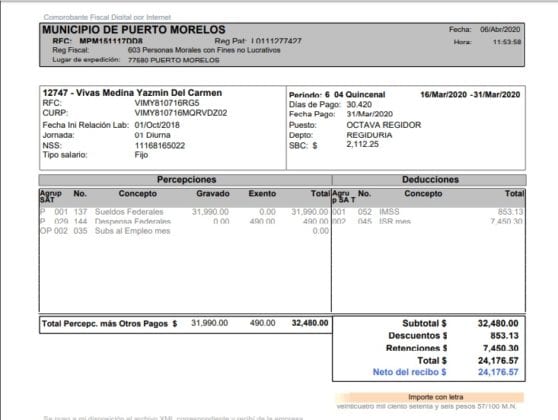
Task: Click CURP value 'VIMY810716MQRVDZ02'
Action: (181, 113)
